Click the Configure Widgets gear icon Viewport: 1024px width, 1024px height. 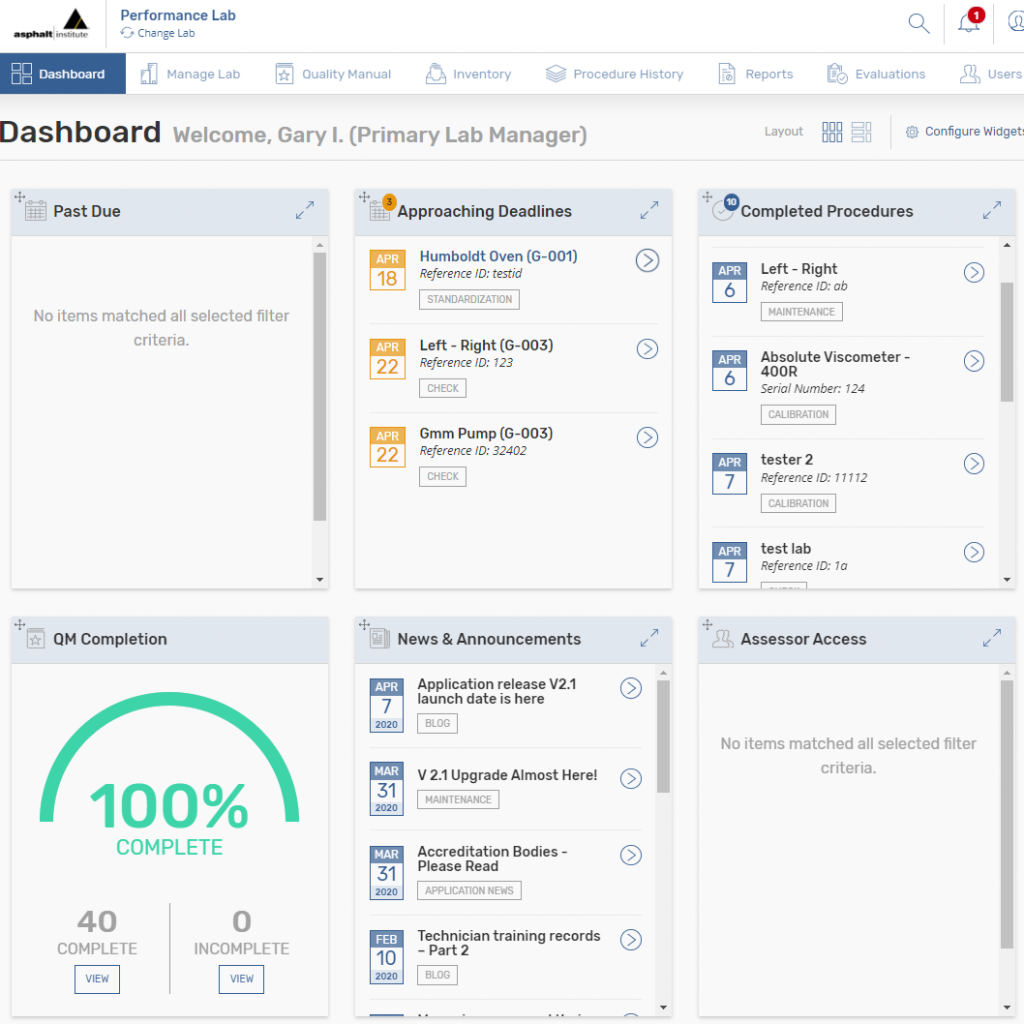pos(912,132)
